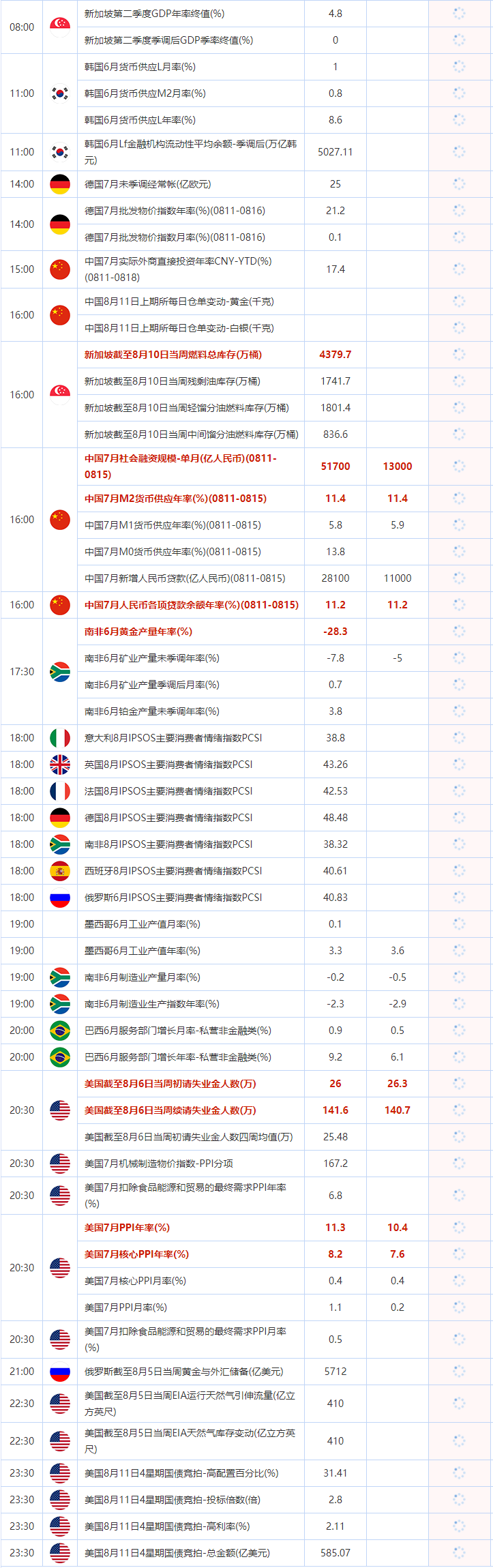
Task: Click the Singapore flag beside the 08:00 GDP rows
Action: 60,25
